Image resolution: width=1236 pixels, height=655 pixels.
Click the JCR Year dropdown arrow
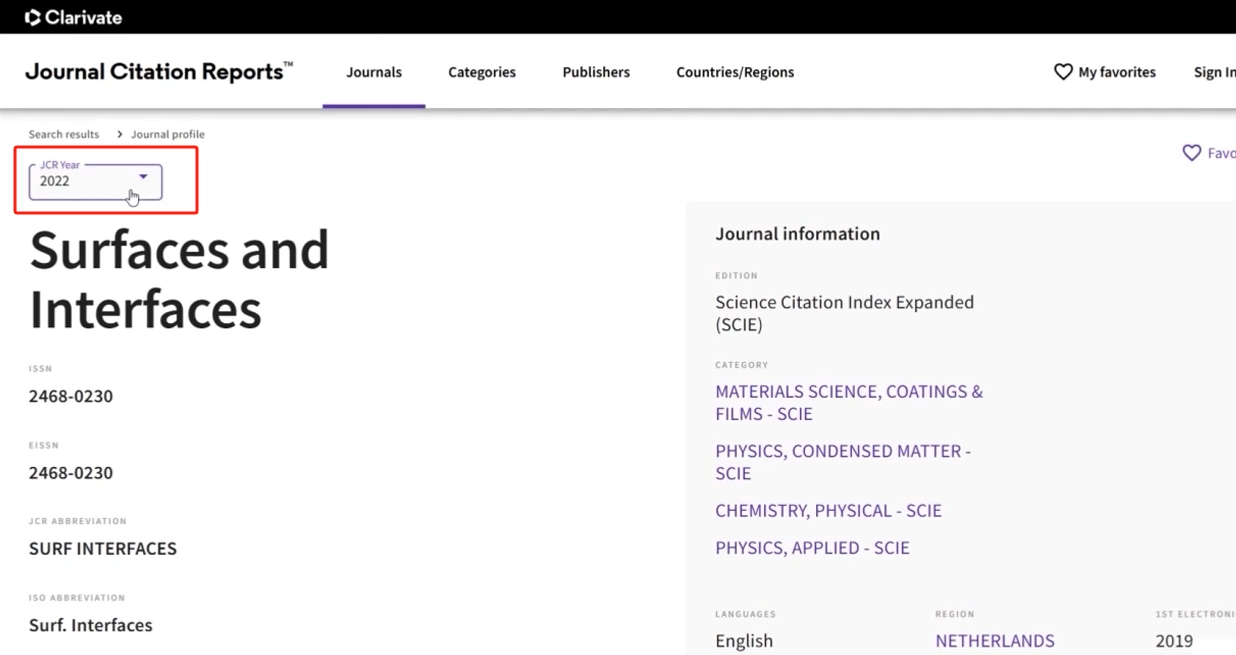click(x=143, y=177)
